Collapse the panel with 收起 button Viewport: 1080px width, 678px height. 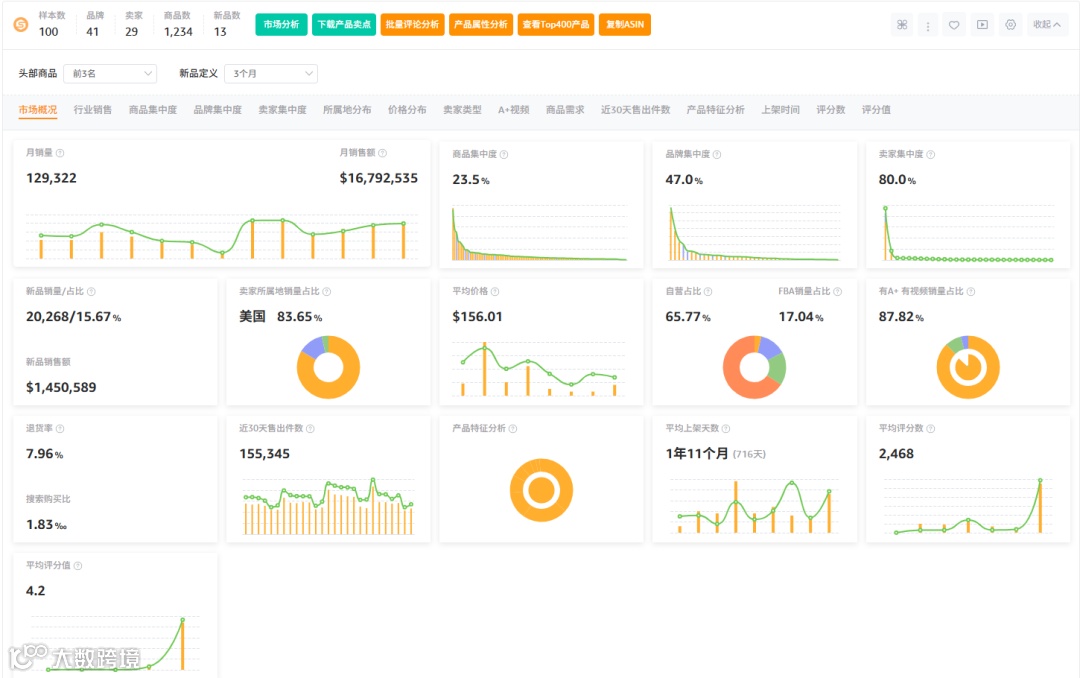click(1046, 25)
